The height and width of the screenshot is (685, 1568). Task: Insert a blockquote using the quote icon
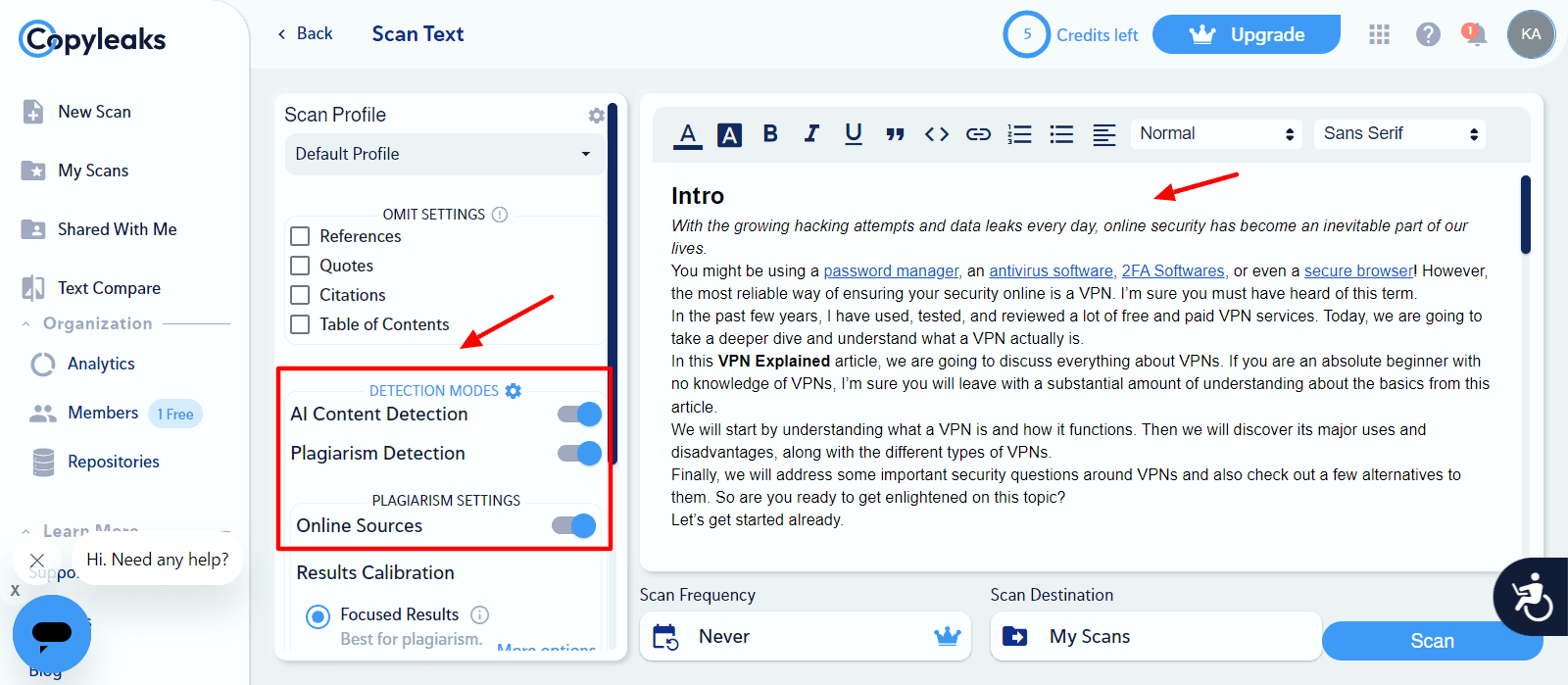[x=895, y=134]
